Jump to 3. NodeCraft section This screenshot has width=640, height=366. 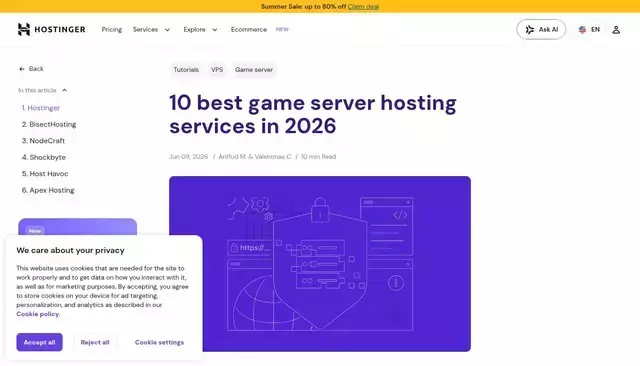click(43, 140)
